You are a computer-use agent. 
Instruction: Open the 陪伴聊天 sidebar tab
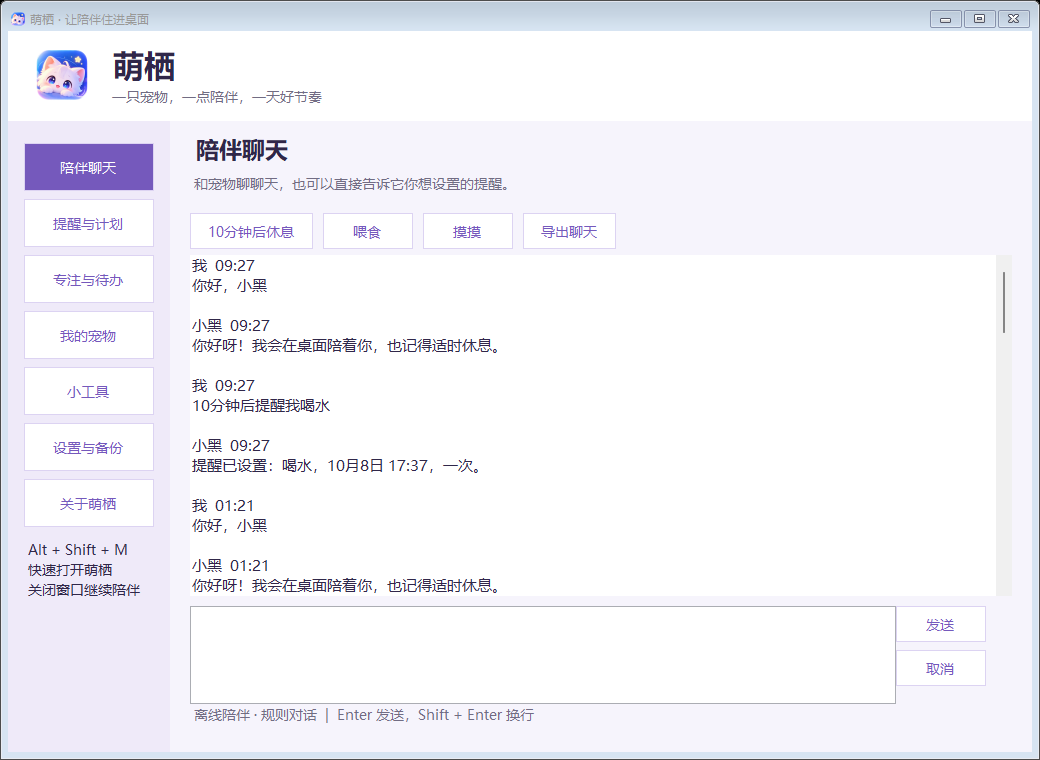(x=89, y=167)
